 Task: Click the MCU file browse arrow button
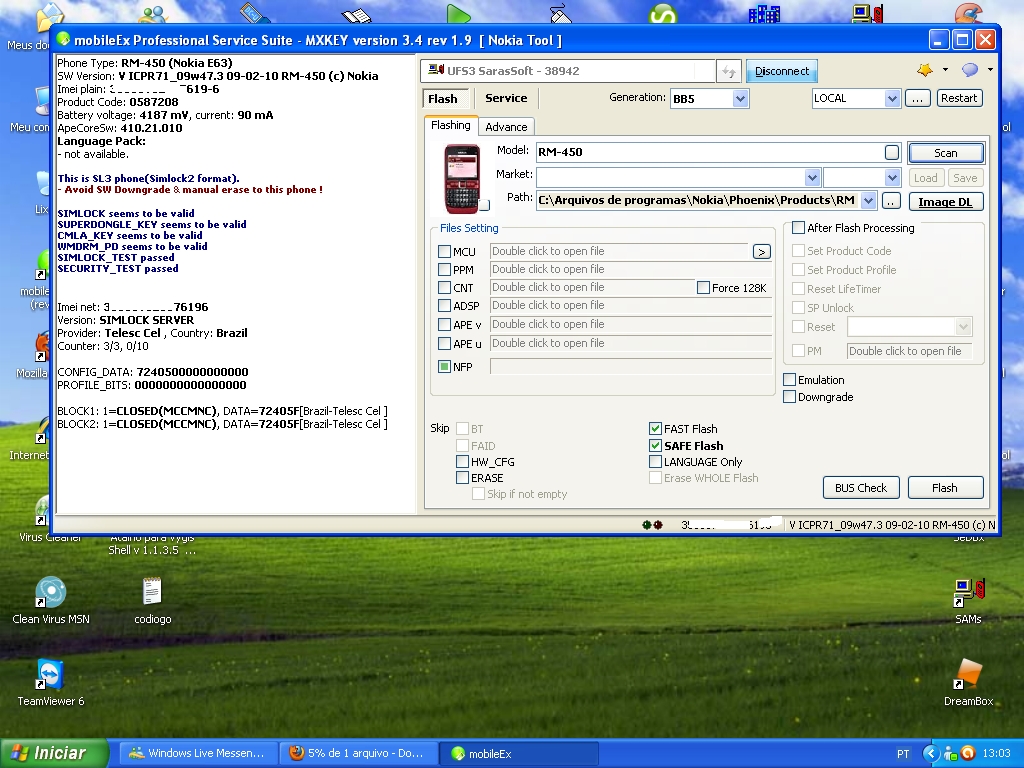761,251
